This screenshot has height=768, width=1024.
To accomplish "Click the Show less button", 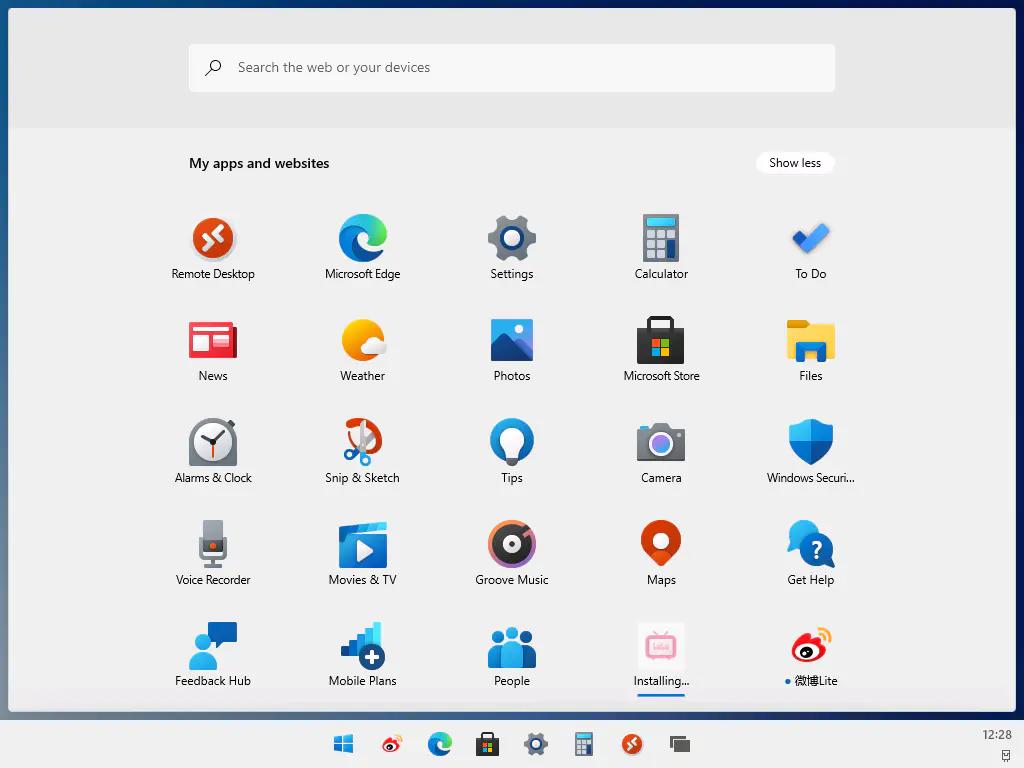I will (x=795, y=163).
